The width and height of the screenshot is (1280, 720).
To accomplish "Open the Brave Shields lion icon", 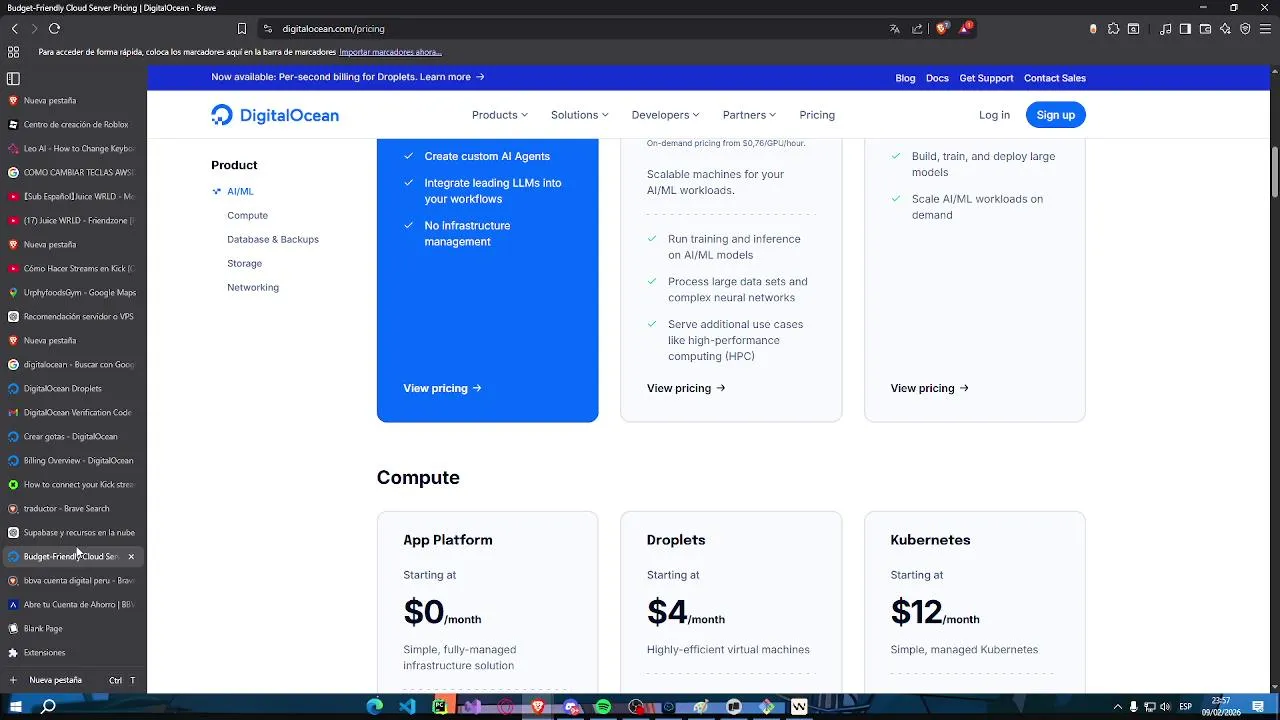I will click(941, 29).
